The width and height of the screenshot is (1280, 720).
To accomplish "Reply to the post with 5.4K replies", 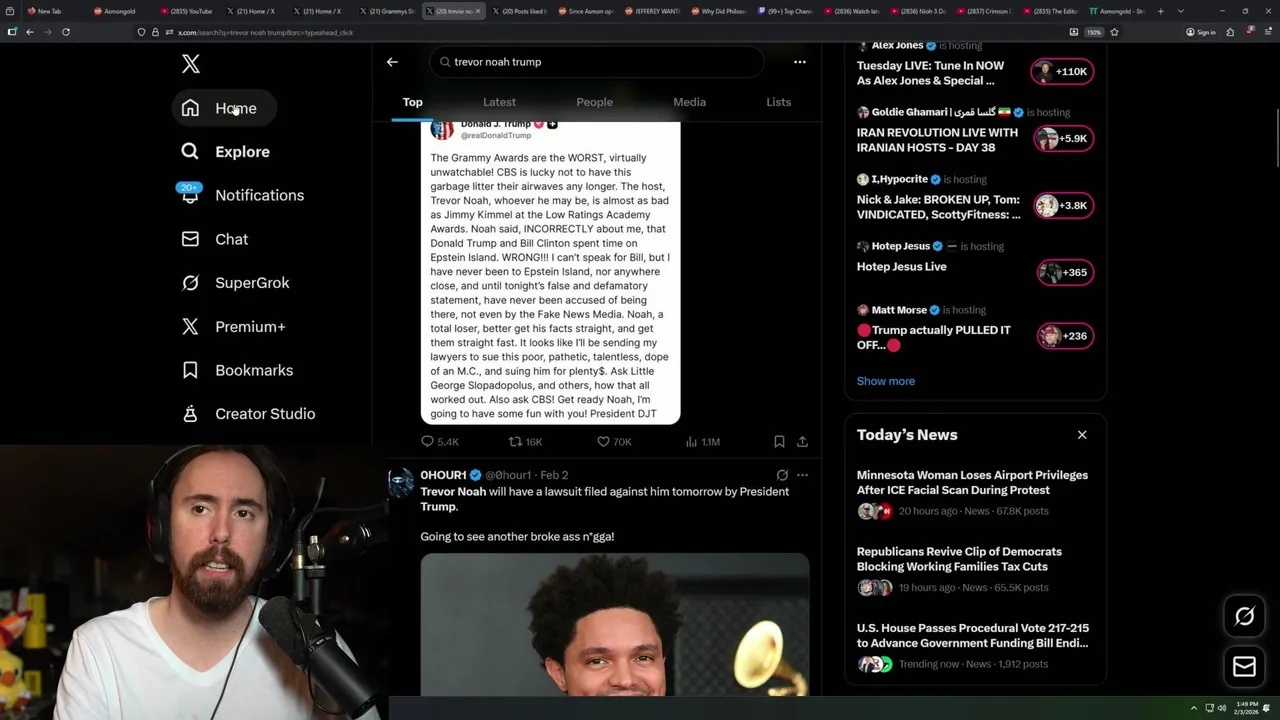I will point(440,442).
